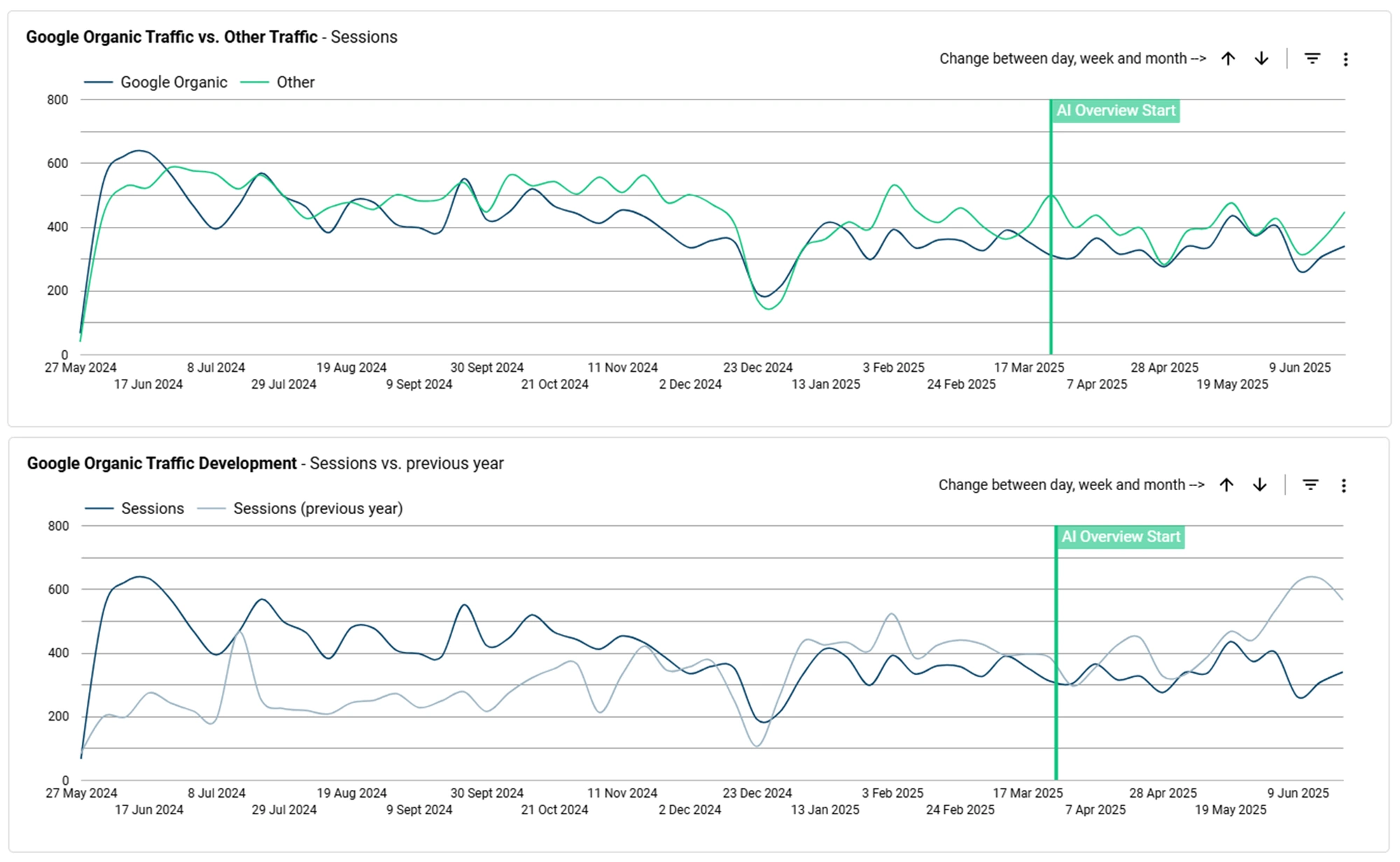Click the 23 Dec 2024 label on the top chart
Screen dimensions: 1400x862
coord(757,368)
